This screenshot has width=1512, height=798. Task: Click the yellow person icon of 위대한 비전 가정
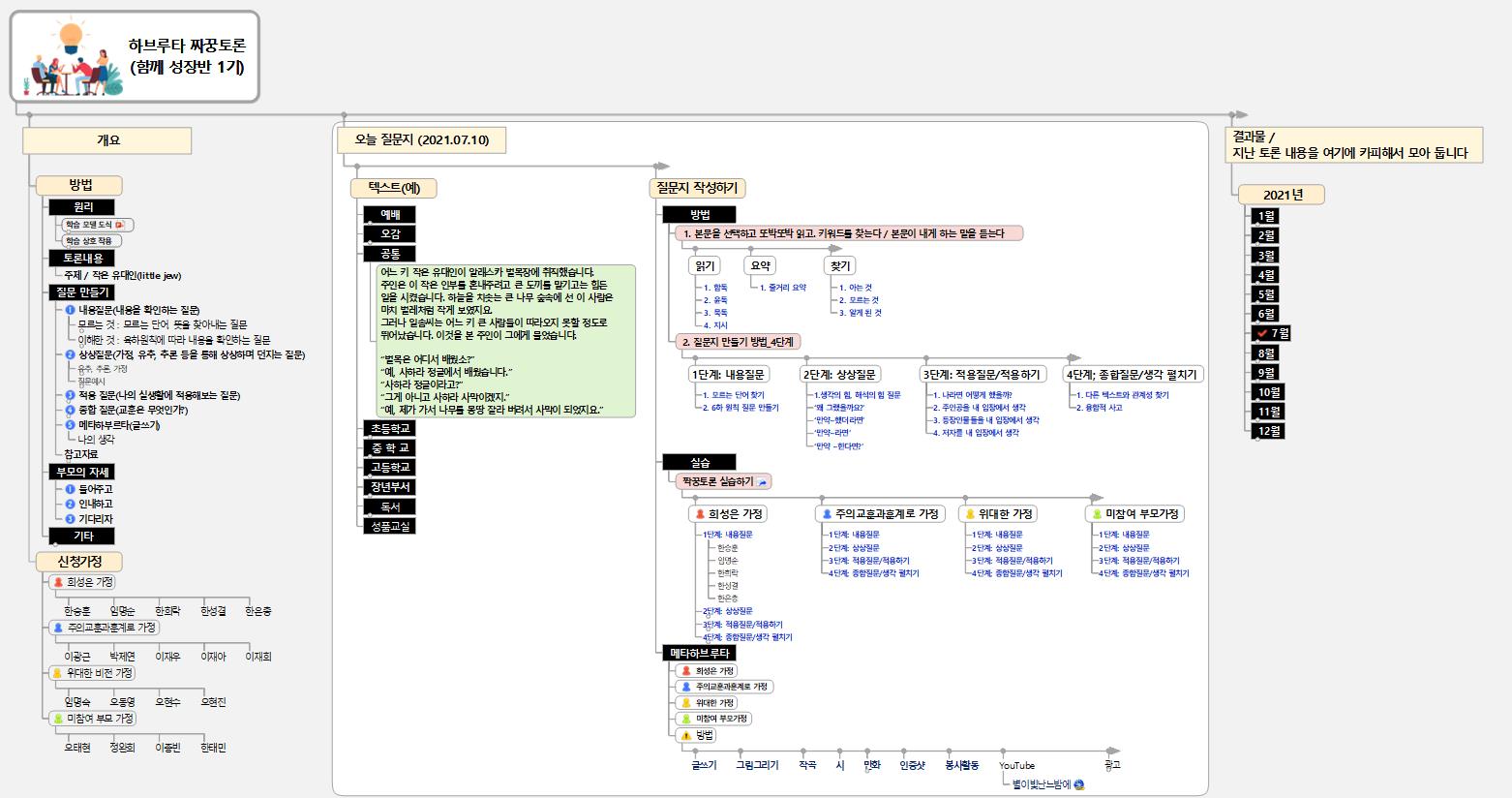click(x=58, y=673)
